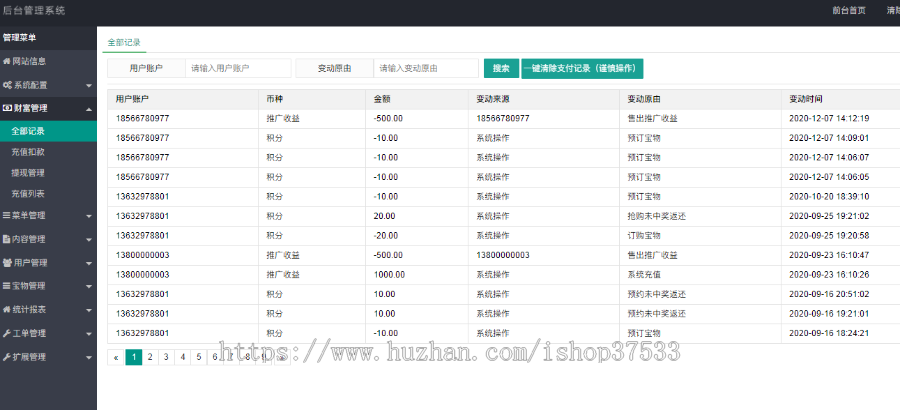Click the users icon beside 用户管理
This screenshot has height=410, width=900.
point(7,263)
